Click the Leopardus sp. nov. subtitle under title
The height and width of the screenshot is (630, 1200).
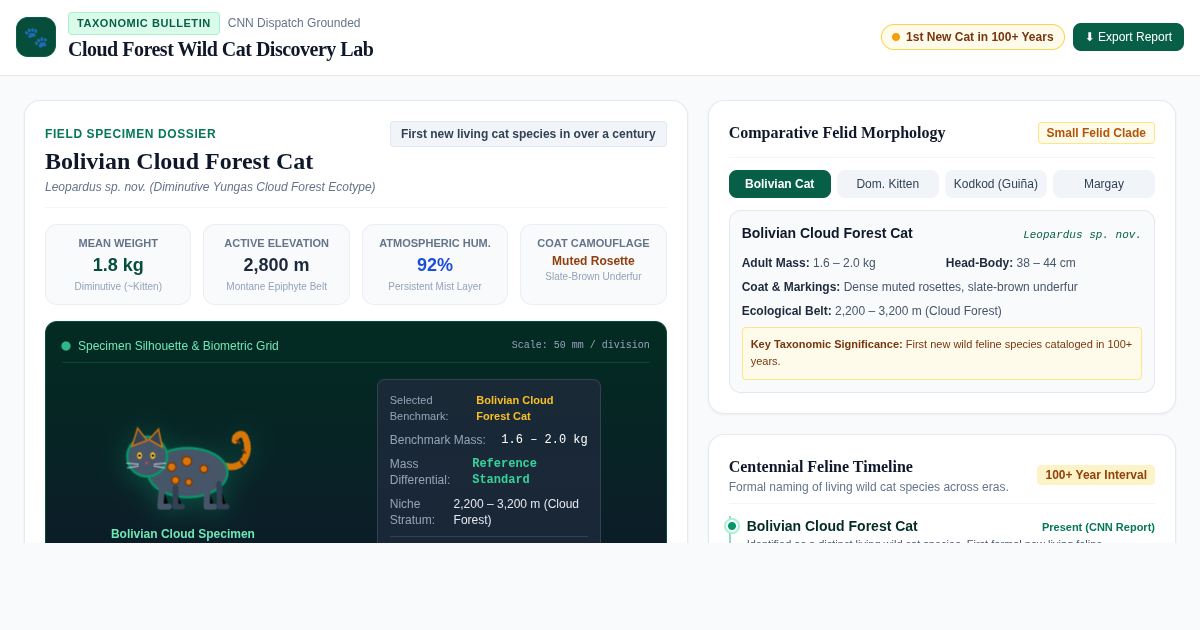tap(210, 187)
